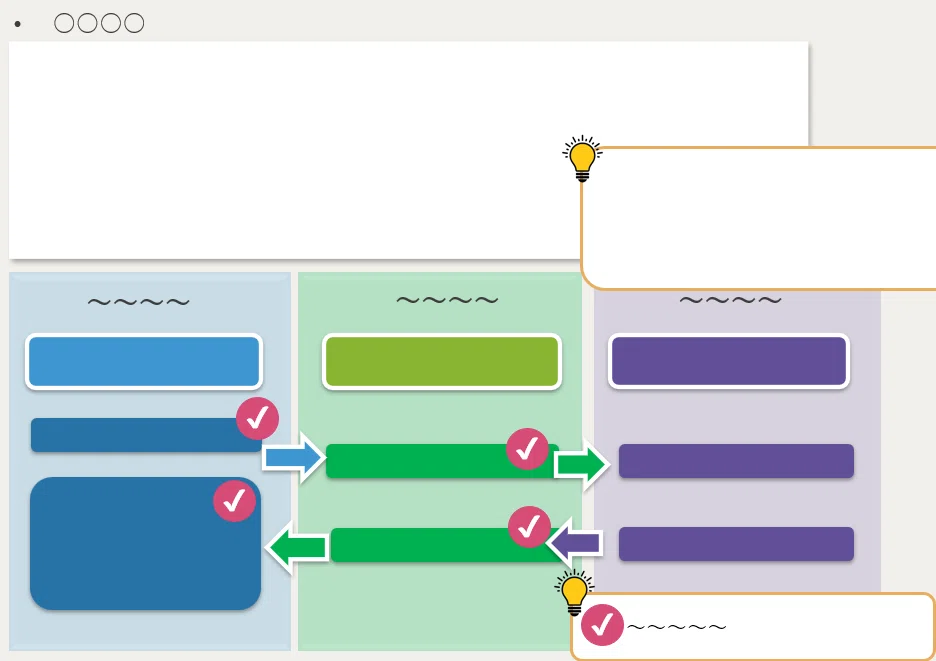This screenshot has height=661, width=936.
Task: Click the checkmark badge on the upper green bar
Action: pyautogui.click(x=527, y=449)
